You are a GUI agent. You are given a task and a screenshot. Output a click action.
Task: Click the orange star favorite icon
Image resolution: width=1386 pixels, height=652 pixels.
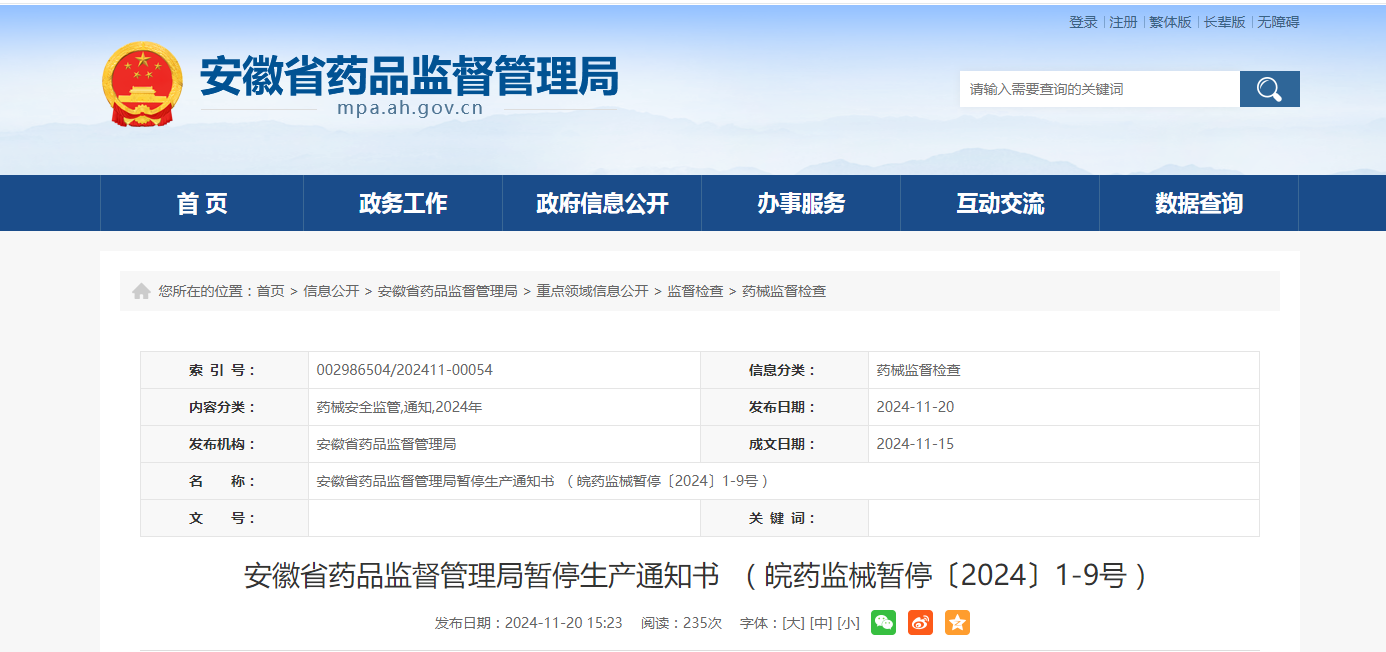pyautogui.click(x=957, y=623)
